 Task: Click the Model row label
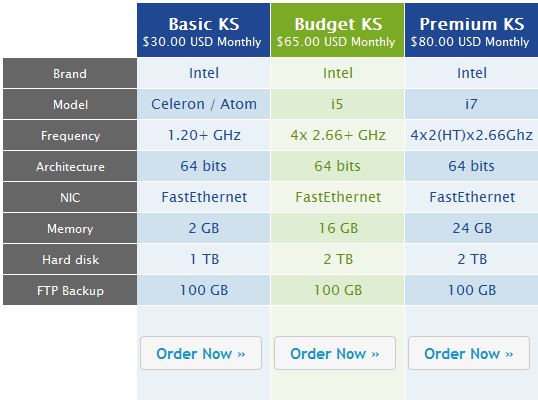(x=70, y=104)
